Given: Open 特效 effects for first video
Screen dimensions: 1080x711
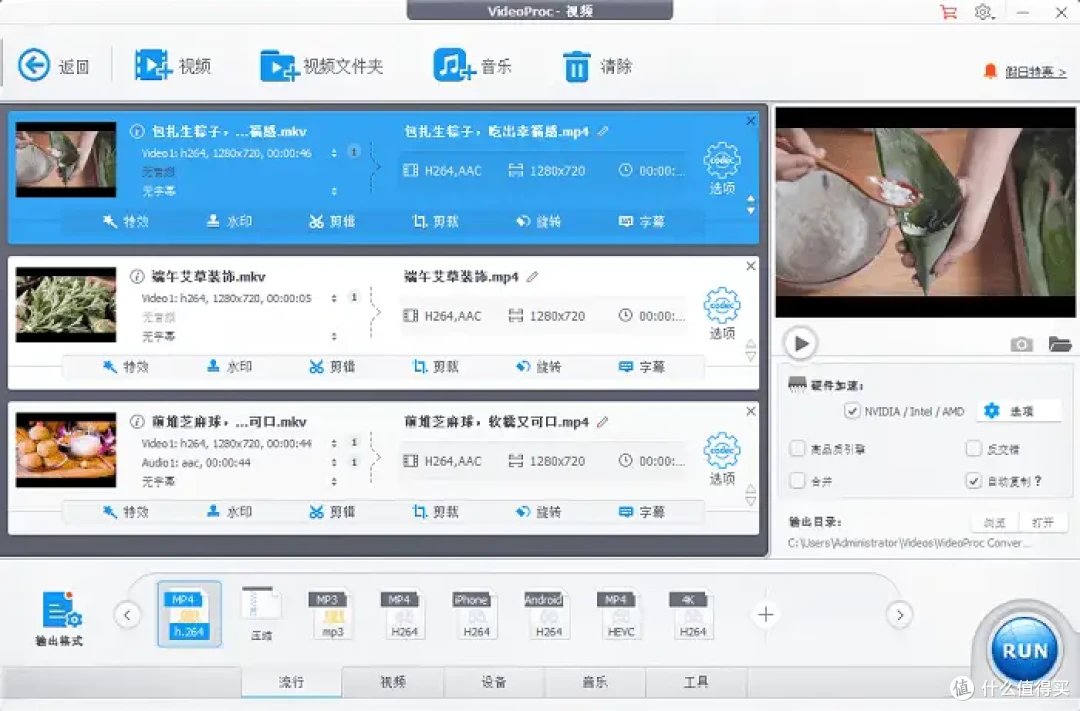Looking at the screenshot, I should pos(125,221).
